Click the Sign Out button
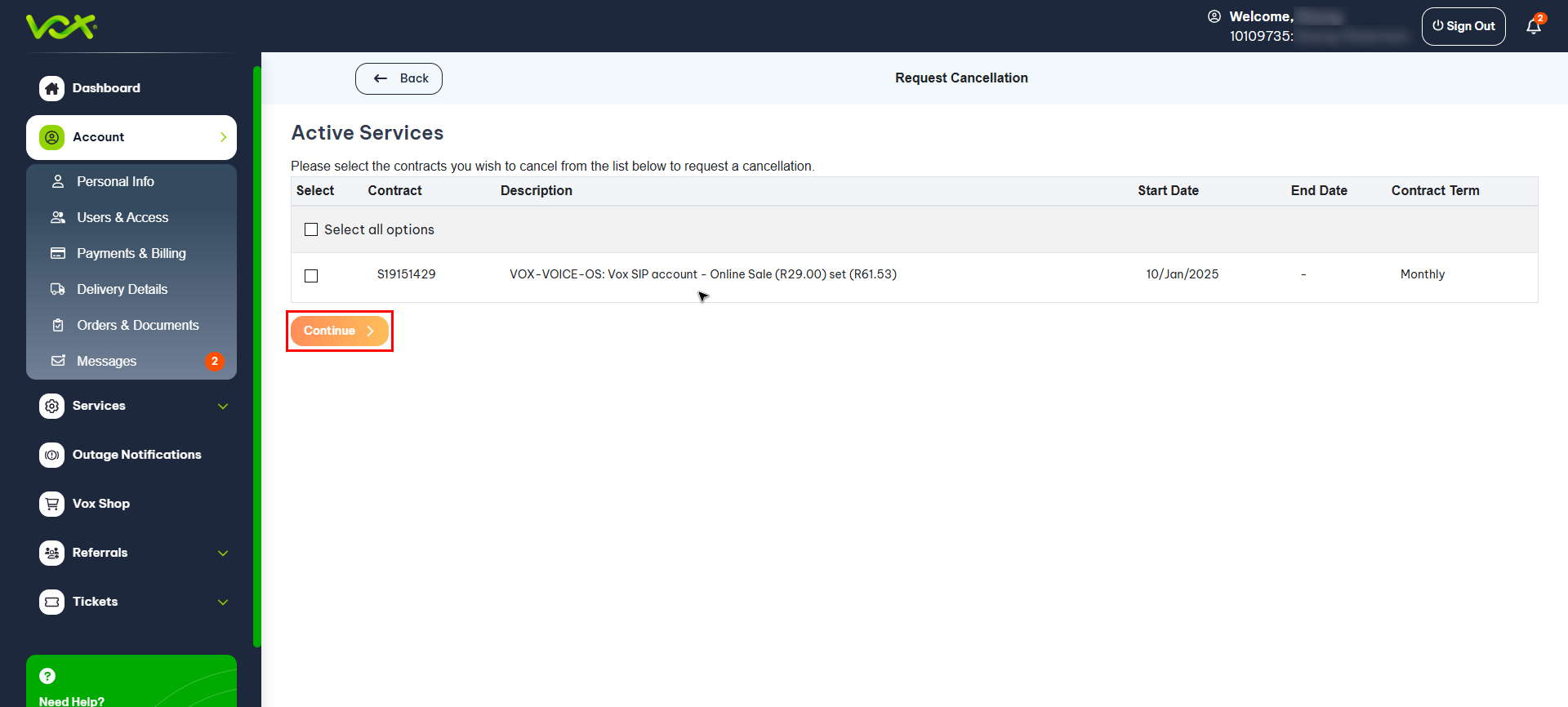The width and height of the screenshot is (1568, 707). click(x=1463, y=26)
